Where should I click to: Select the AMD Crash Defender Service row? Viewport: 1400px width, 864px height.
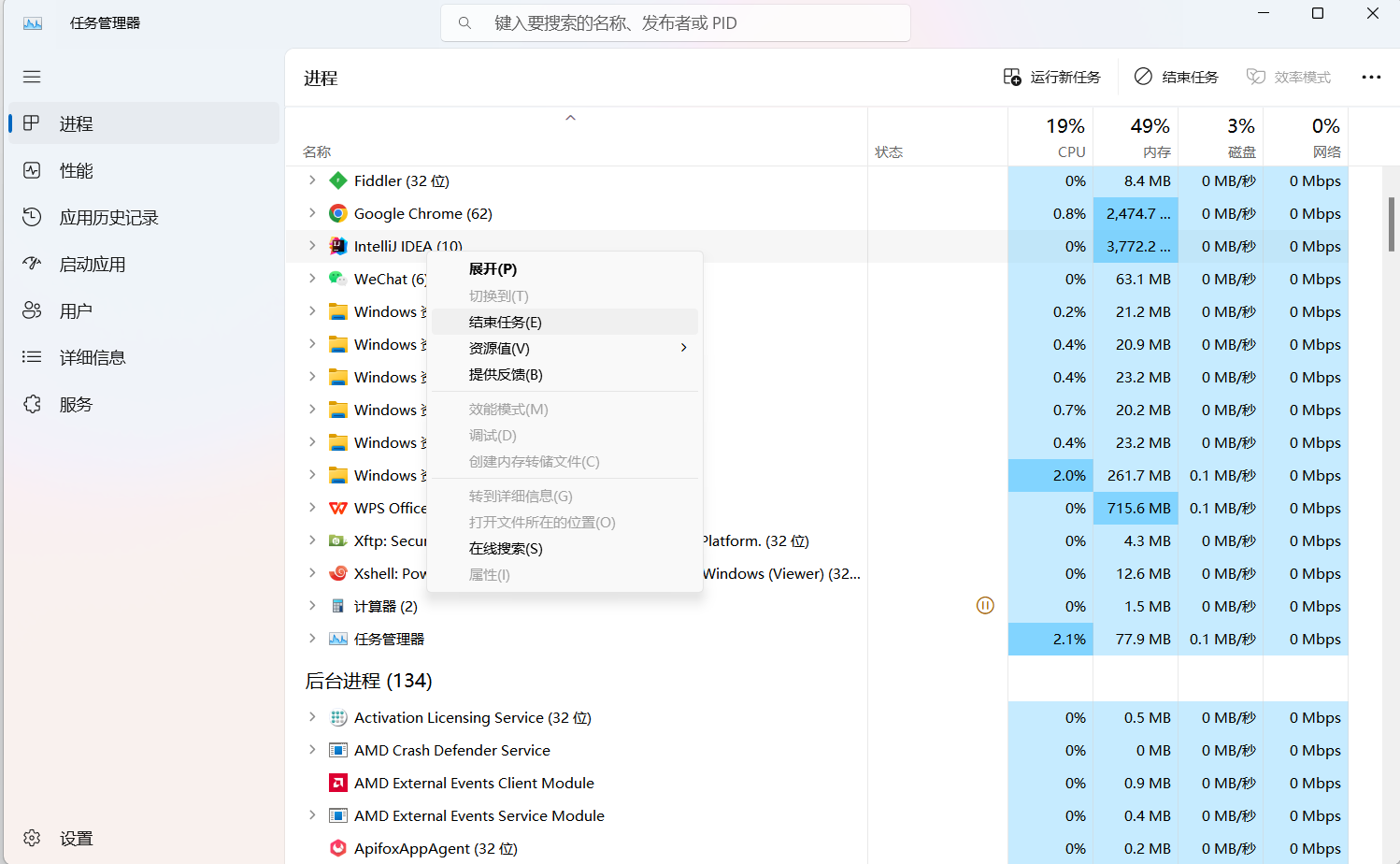coord(817,750)
